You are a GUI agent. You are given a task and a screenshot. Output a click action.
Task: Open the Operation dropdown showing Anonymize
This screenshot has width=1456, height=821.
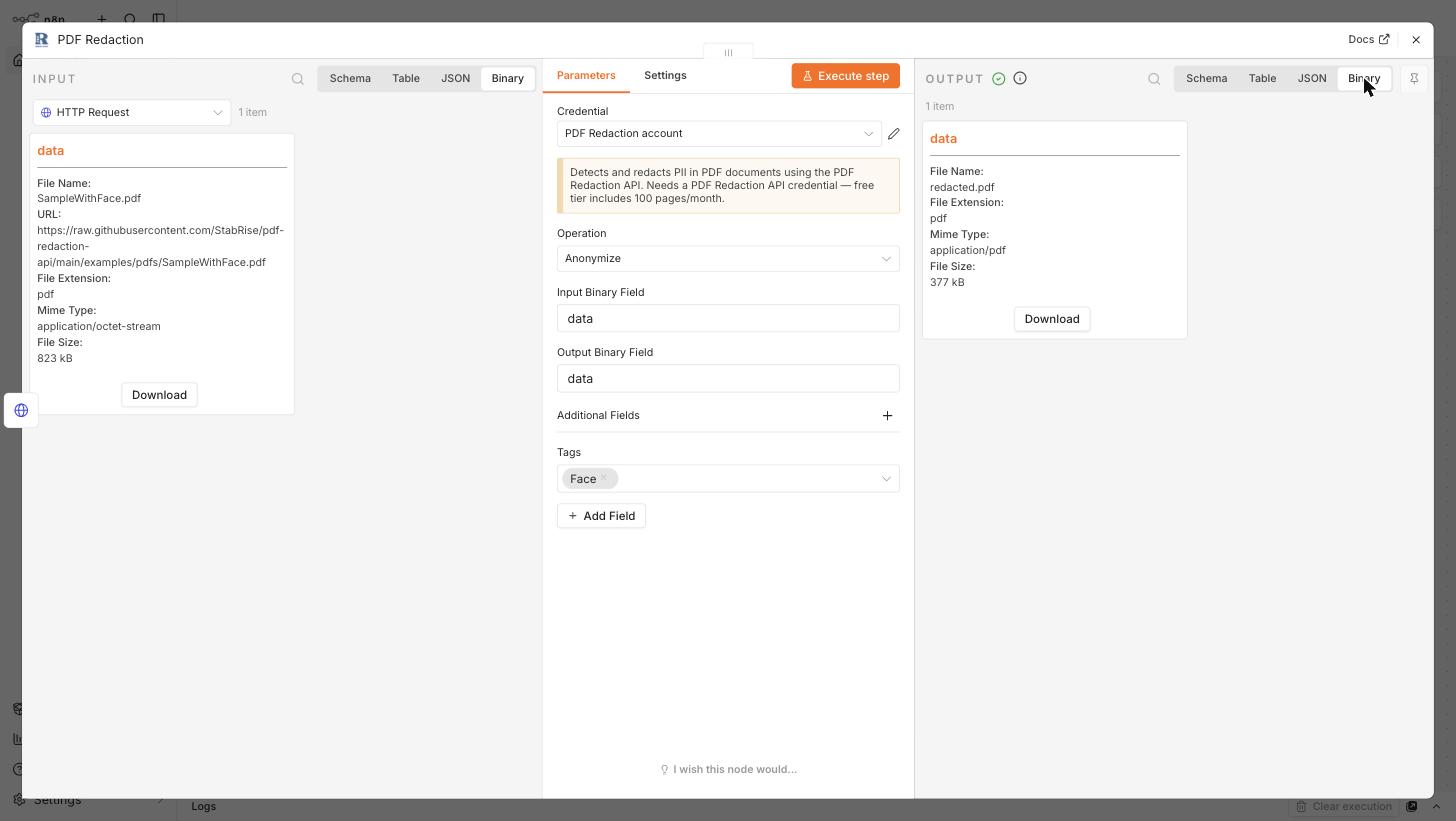coord(728,259)
